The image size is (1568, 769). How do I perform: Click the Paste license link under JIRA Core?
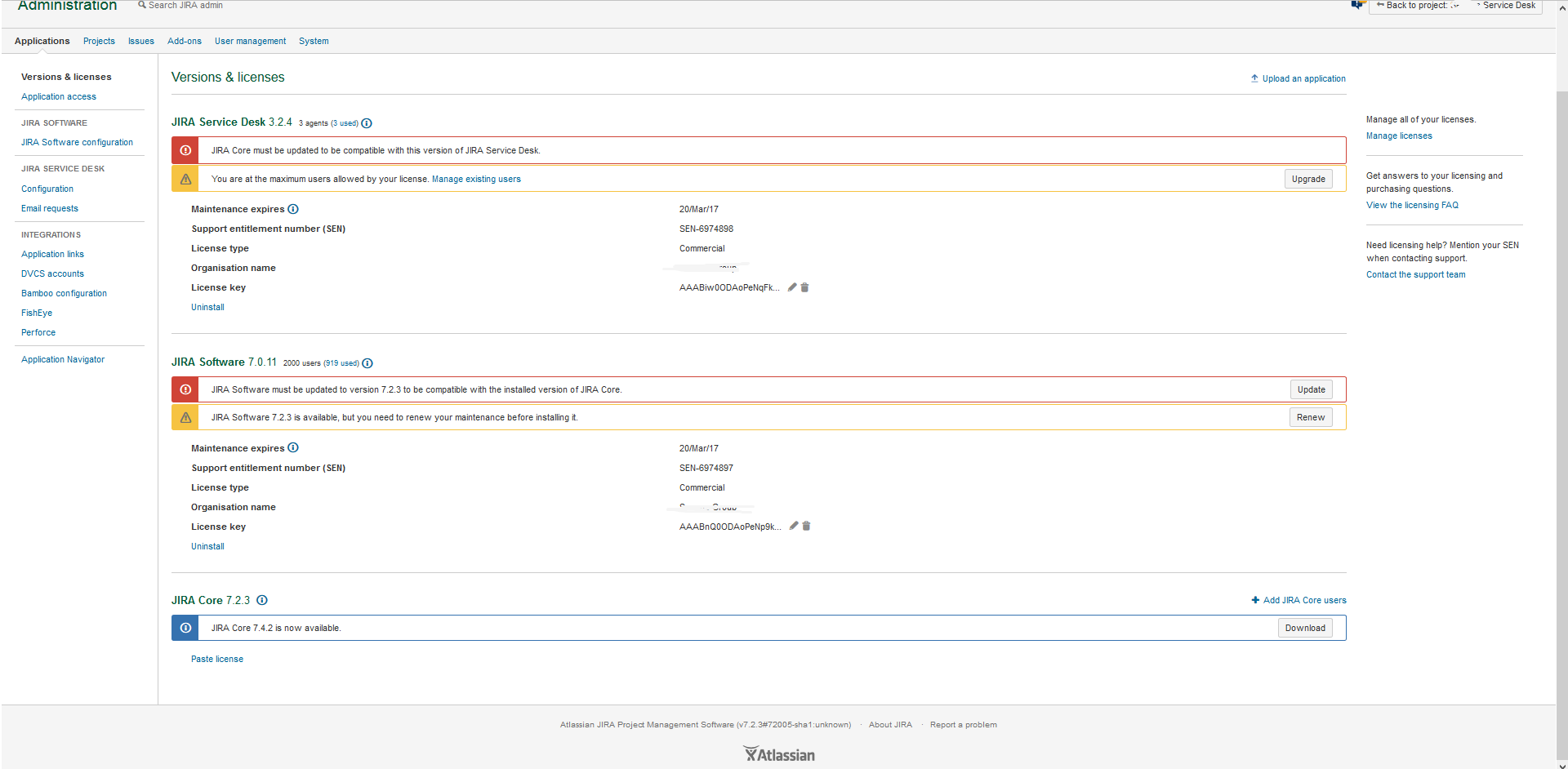point(217,659)
